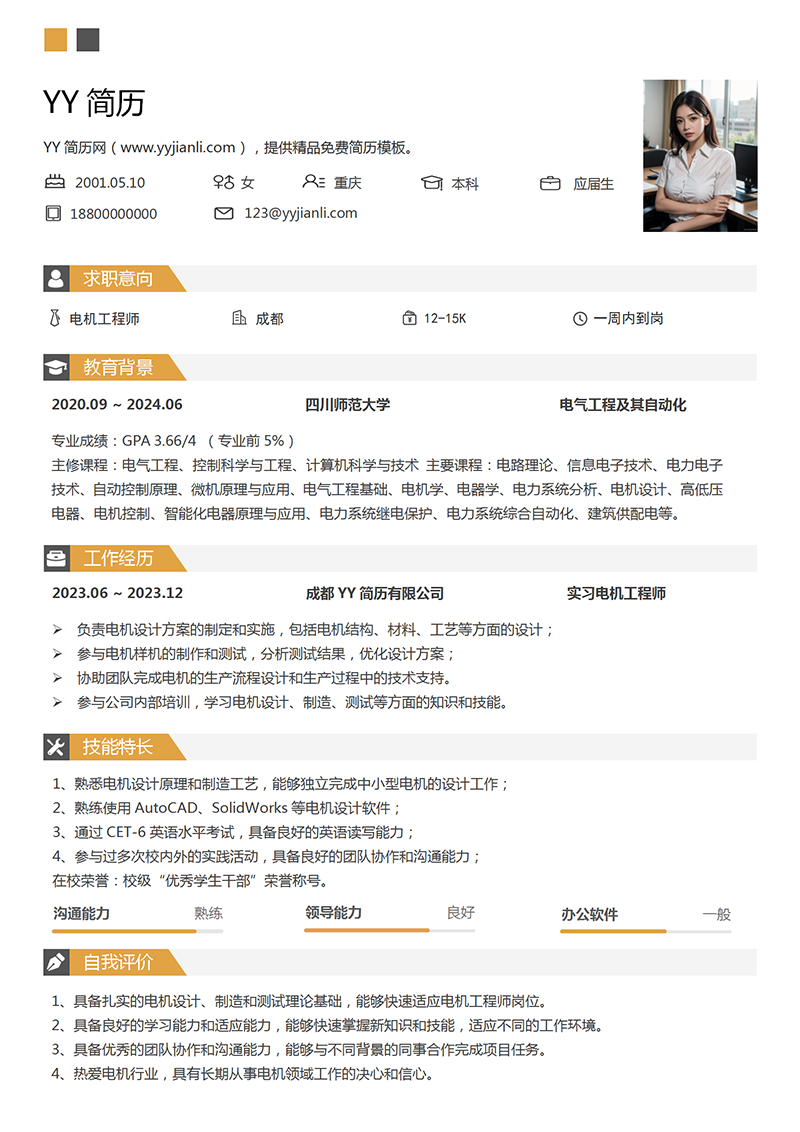Click the 热爱电机行业 self-evaluation line
This screenshot has width=800, height=1132.
(243, 1074)
